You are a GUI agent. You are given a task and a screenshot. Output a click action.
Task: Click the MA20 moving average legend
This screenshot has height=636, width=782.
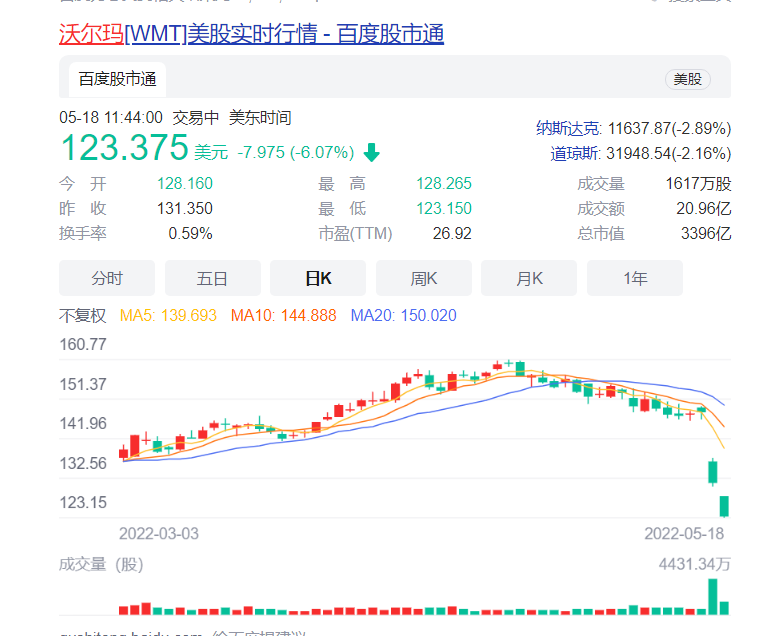[403, 315]
